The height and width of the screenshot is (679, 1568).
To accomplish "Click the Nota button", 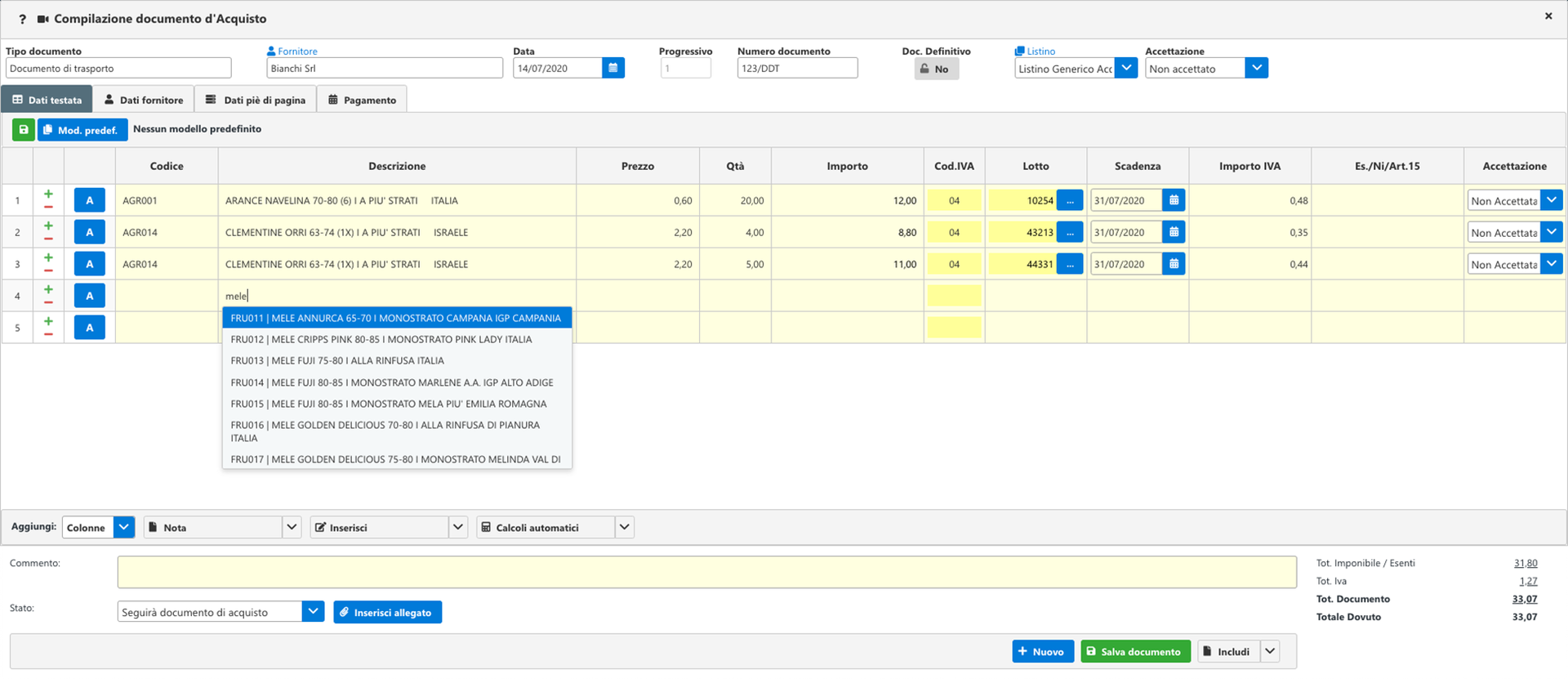I will click(x=213, y=527).
